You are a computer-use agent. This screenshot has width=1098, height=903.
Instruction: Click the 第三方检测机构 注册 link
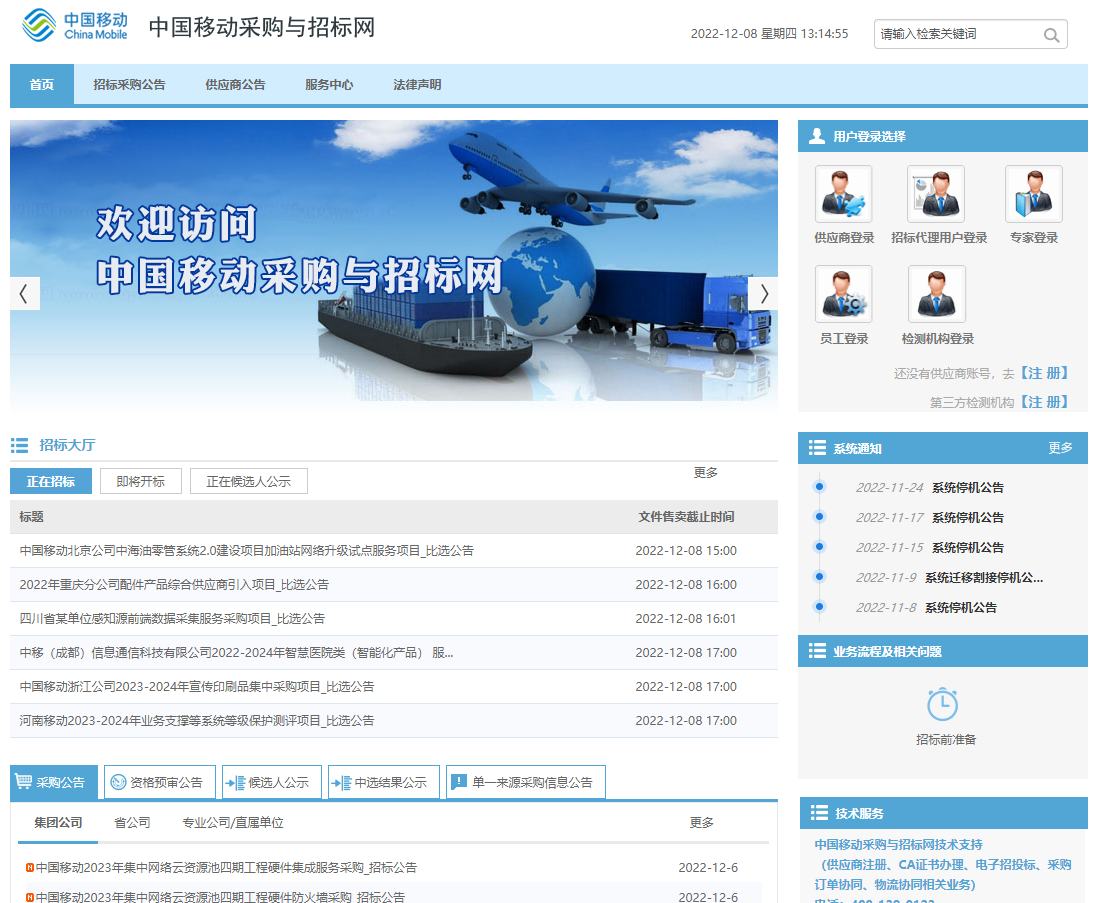(x=1044, y=402)
